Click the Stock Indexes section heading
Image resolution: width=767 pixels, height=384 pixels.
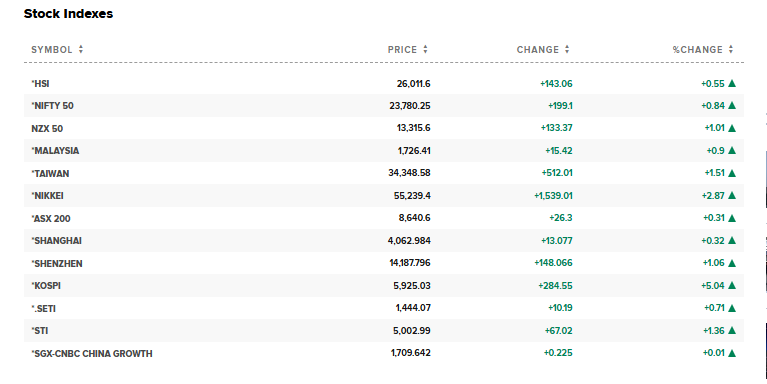pyautogui.click(x=68, y=14)
